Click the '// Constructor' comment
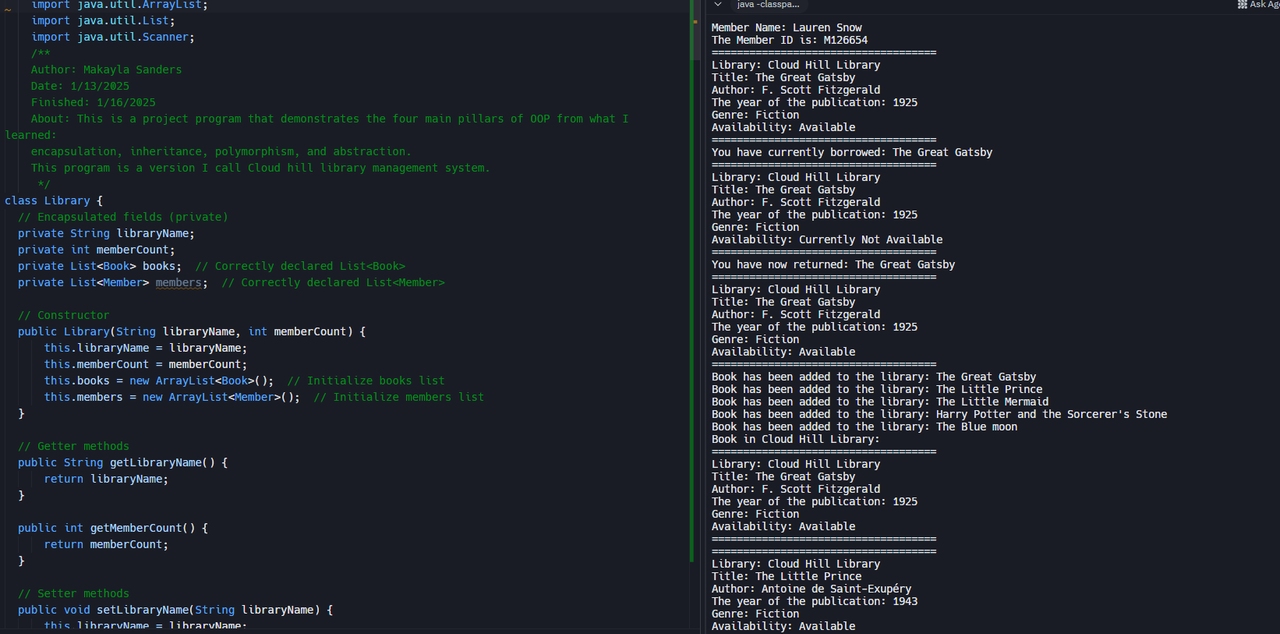This screenshot has height=634, width=1280. tap(64, 315)
